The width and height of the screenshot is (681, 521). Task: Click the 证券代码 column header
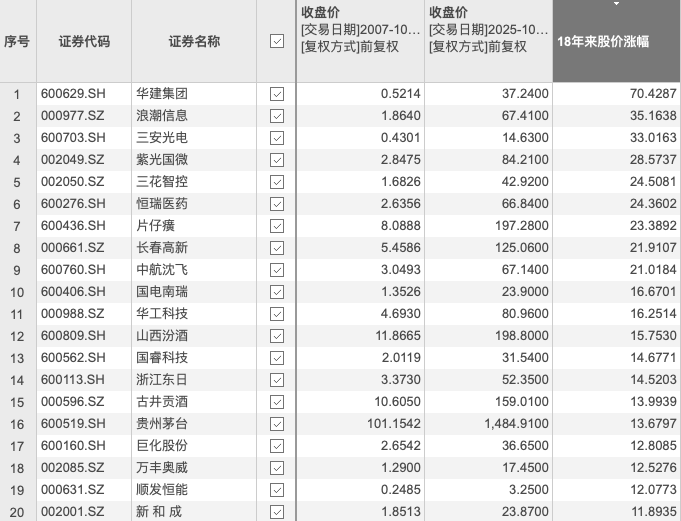[x=84, y=41]
